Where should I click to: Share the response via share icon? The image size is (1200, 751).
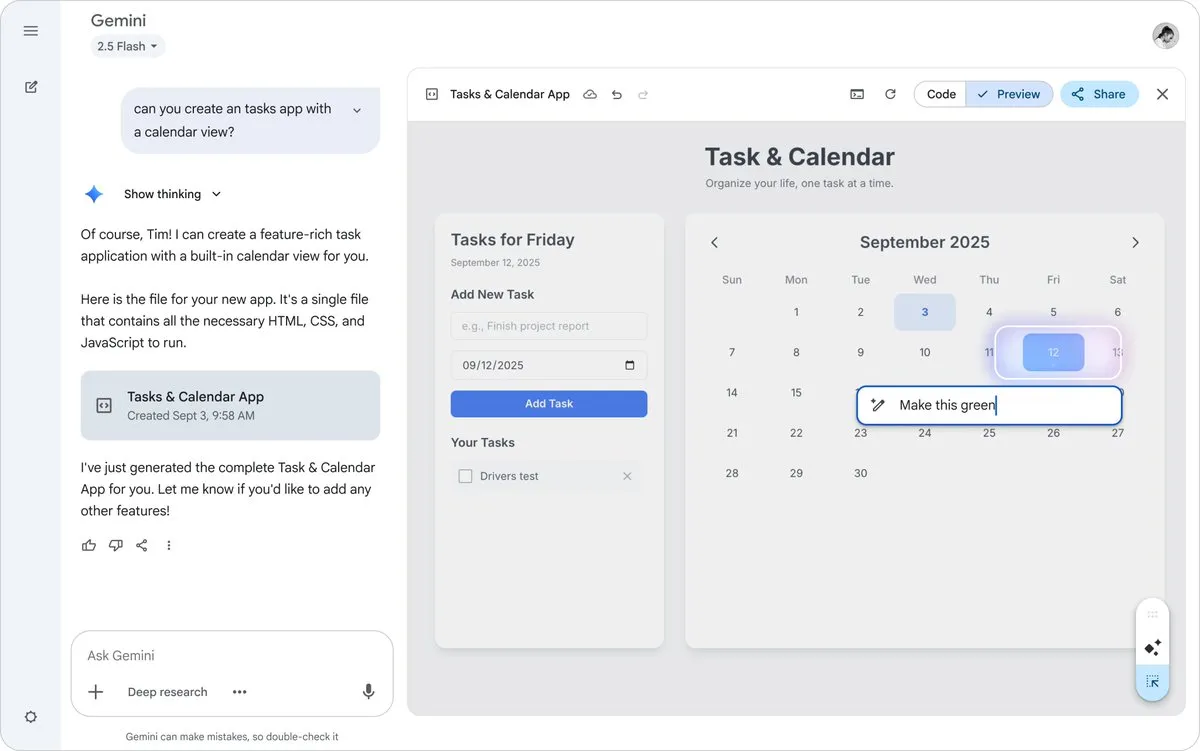[142, 545]
